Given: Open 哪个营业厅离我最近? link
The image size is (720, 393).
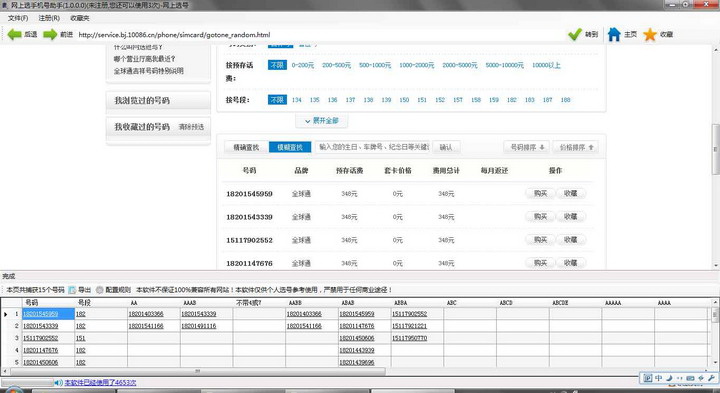Looking at the screenshot, I should [x=145, y=59].
